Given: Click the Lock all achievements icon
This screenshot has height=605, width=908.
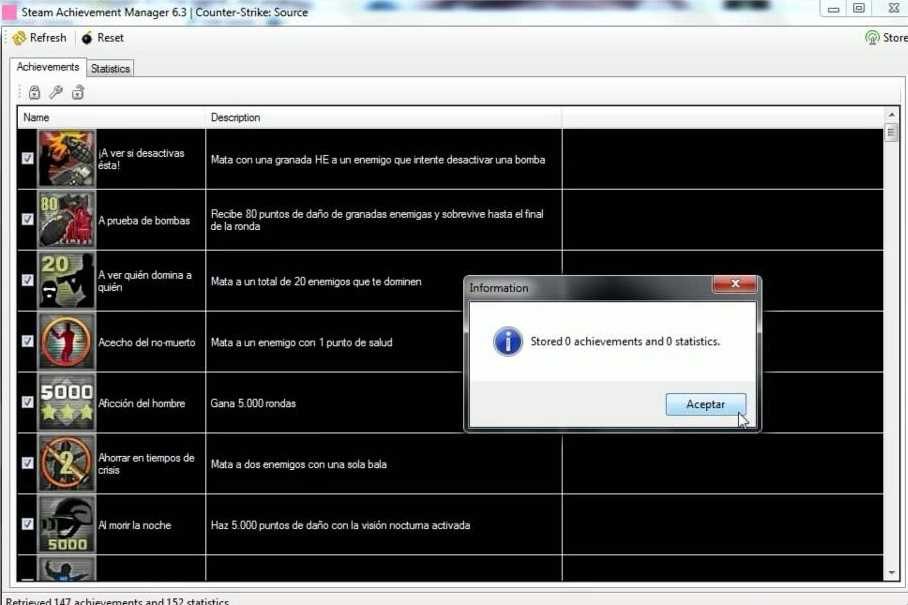Looking at the screenshot, I should point(34,93).
